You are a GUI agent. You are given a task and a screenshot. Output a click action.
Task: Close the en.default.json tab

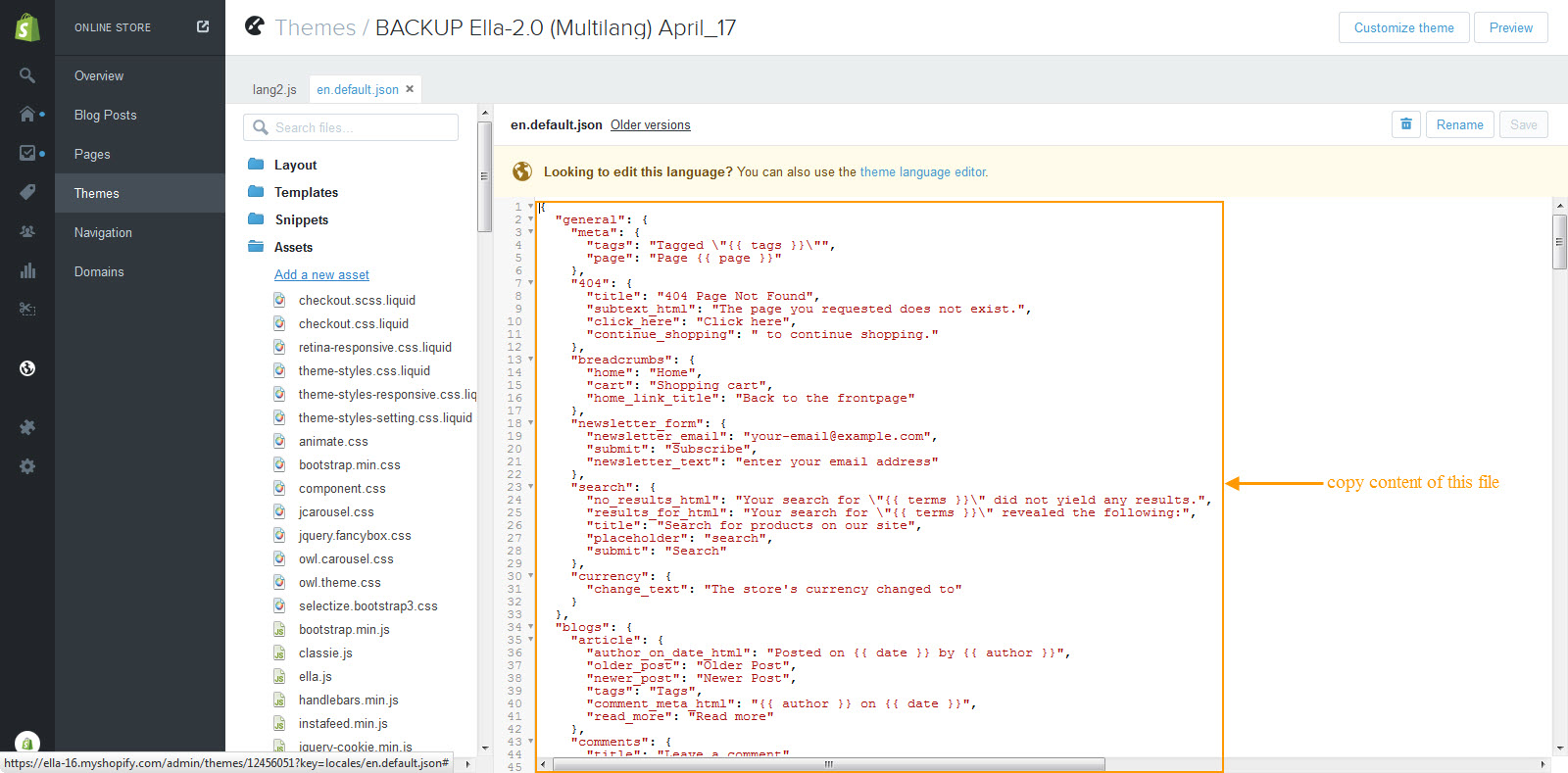pos(410,89)
